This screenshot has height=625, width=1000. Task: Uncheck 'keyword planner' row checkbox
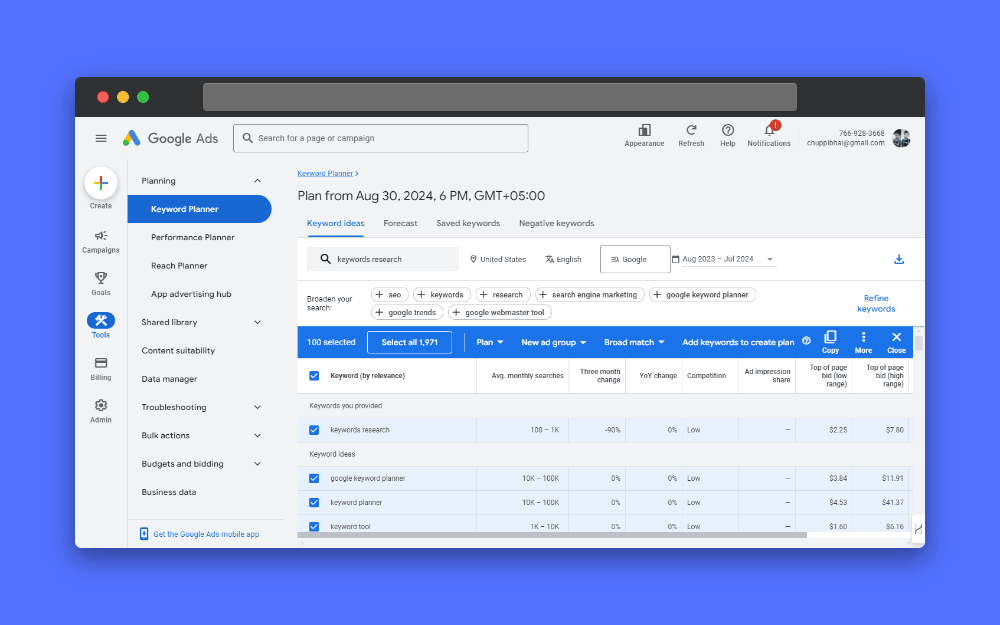tap(314, 503)
